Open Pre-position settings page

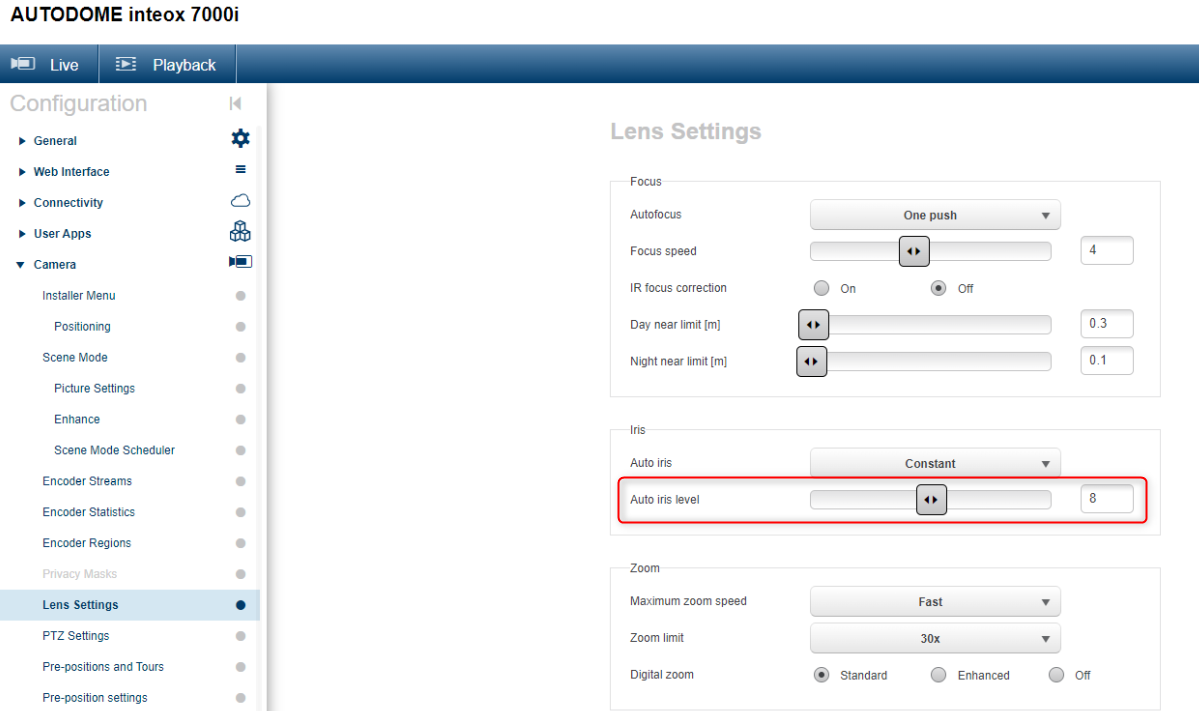[95, 698]
